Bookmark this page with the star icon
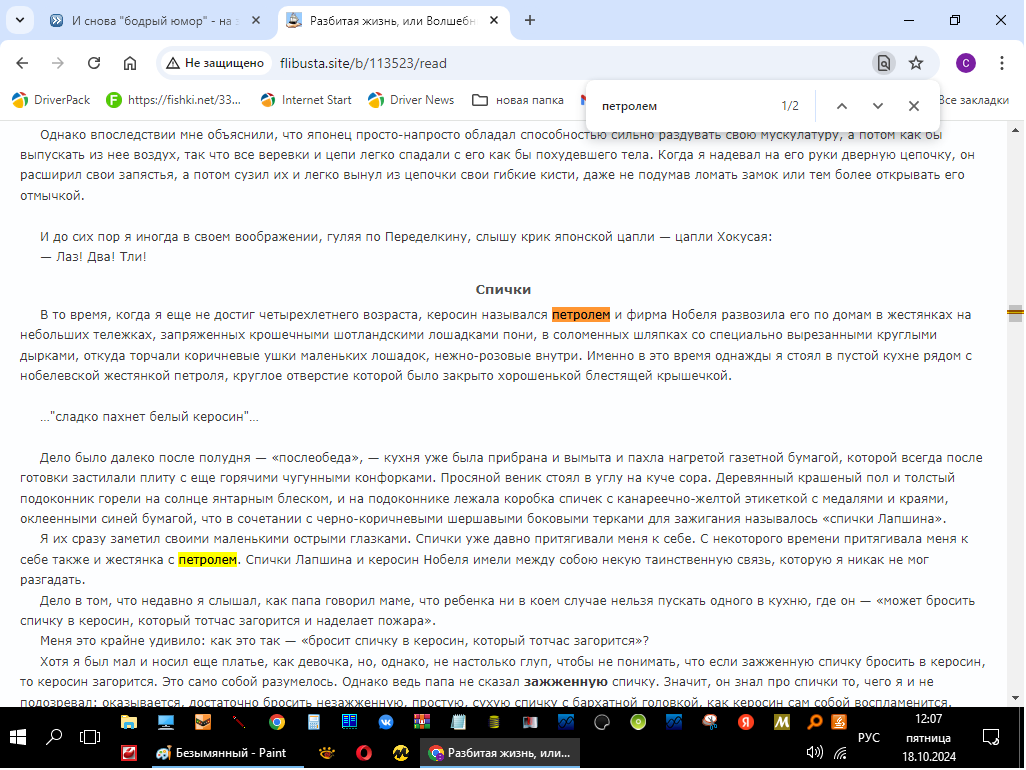 [x=916, y=63]
